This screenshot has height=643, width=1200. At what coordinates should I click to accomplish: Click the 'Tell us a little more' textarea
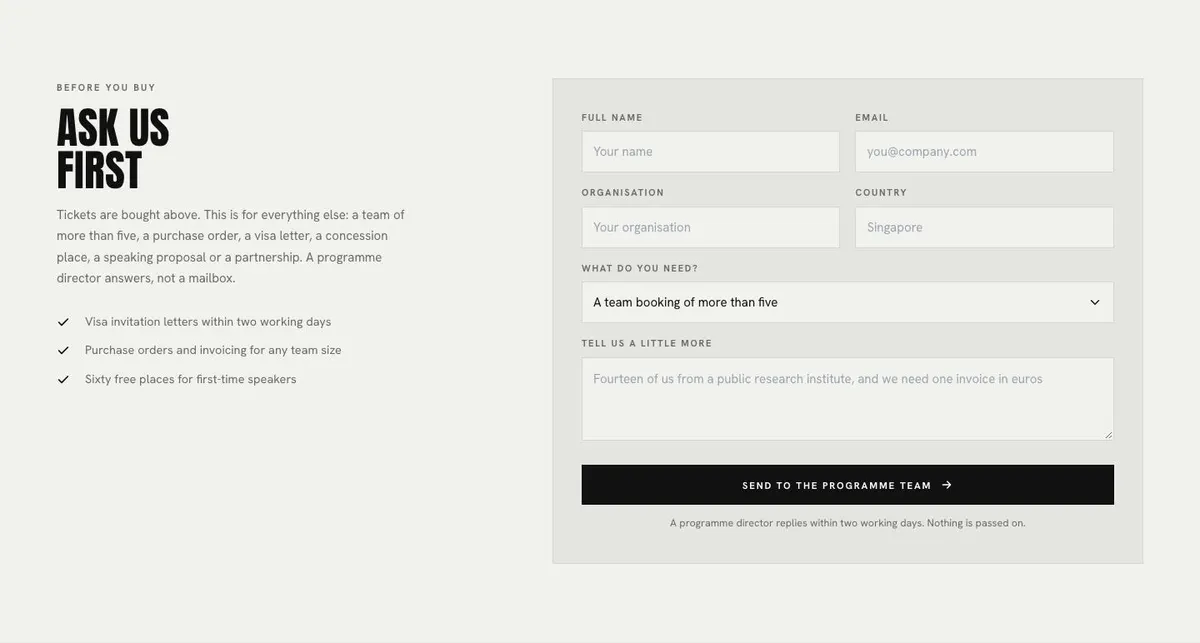(x=848, y=399)
